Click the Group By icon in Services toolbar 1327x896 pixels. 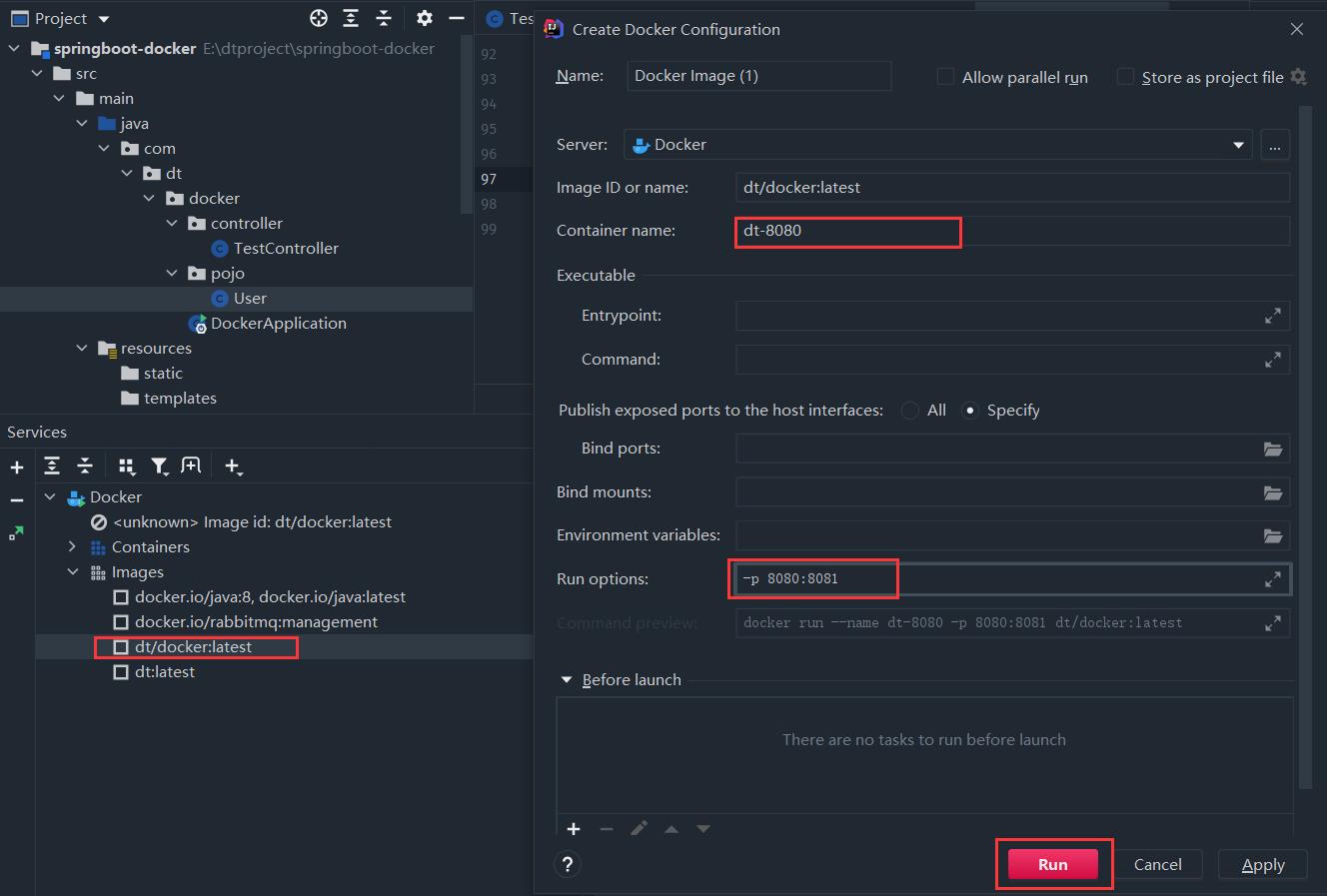(x=126, y=466)
